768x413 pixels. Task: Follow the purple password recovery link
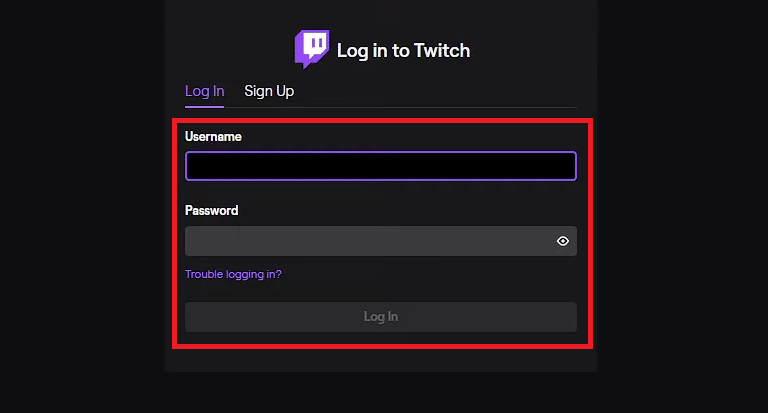[233, 274]
